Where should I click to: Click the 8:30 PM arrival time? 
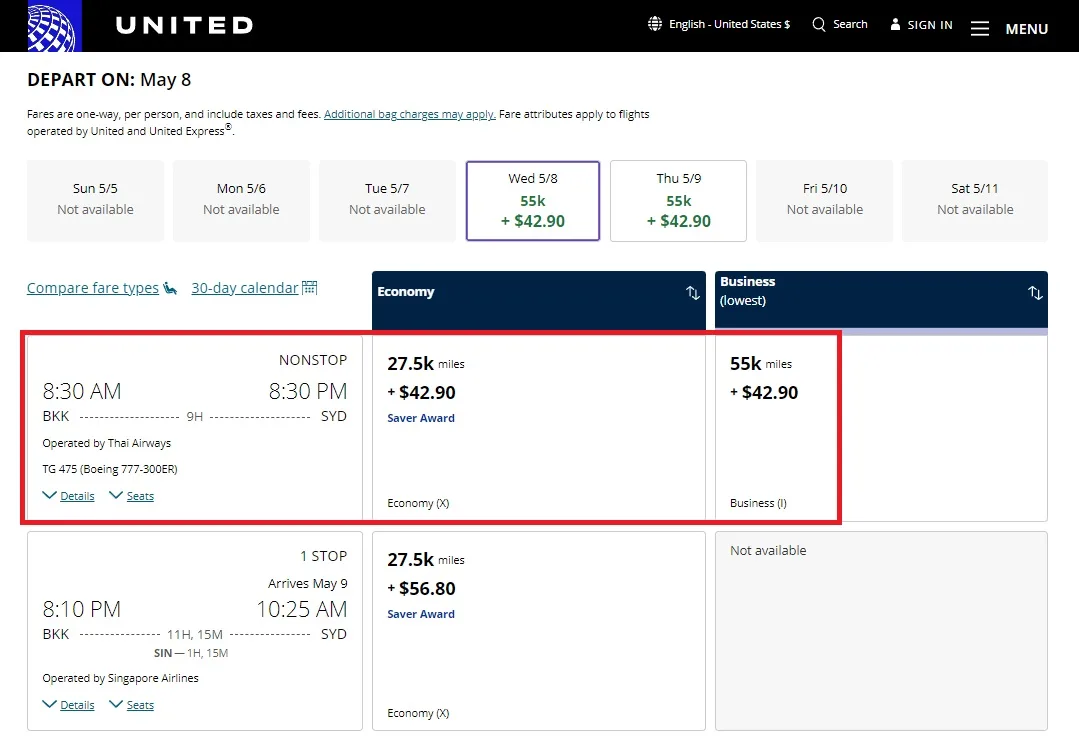click(x=308, y=391)
